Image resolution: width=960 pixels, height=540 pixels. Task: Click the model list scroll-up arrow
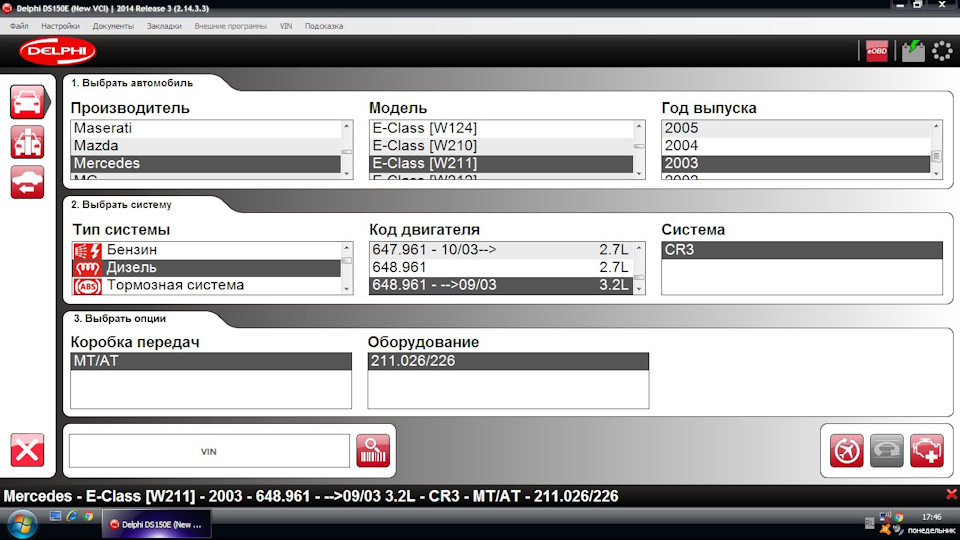(x=639, y=126)
